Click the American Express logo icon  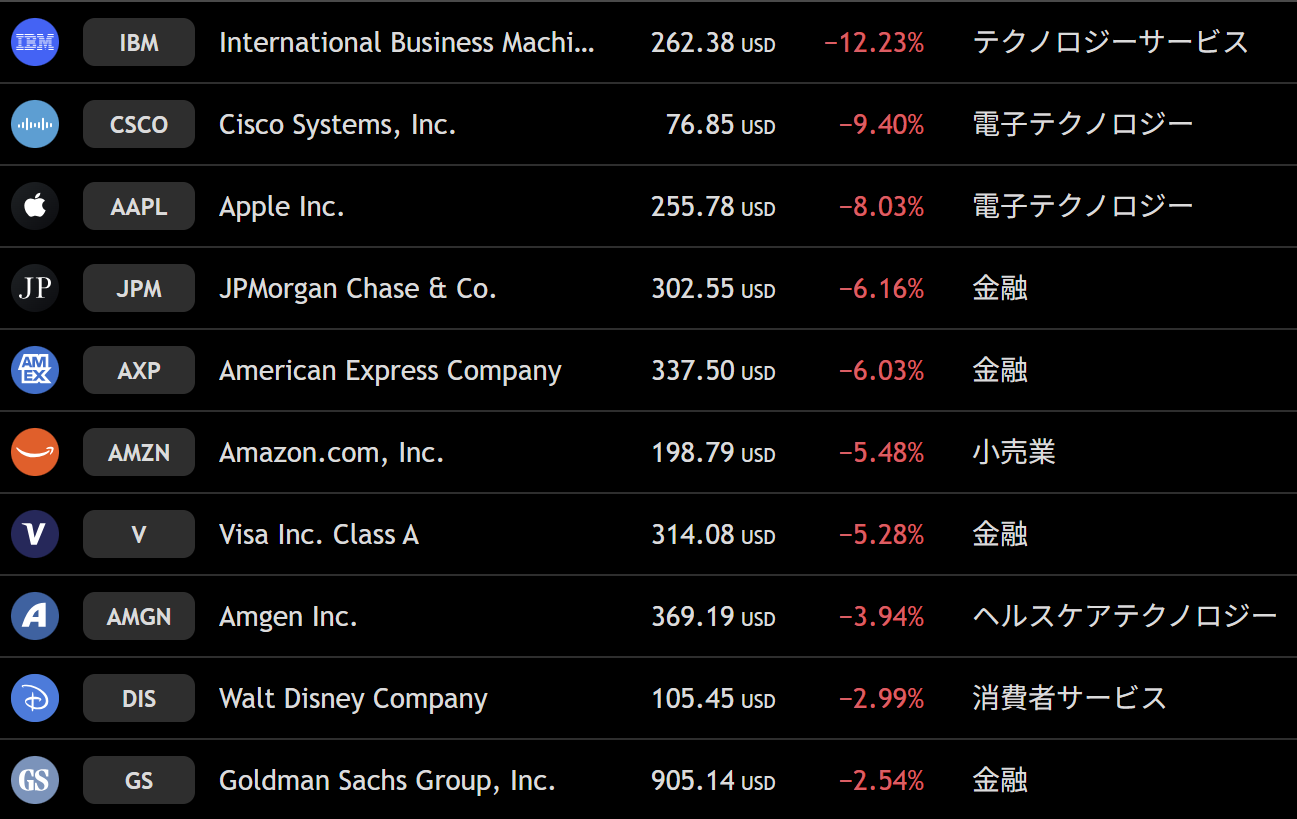35,370
